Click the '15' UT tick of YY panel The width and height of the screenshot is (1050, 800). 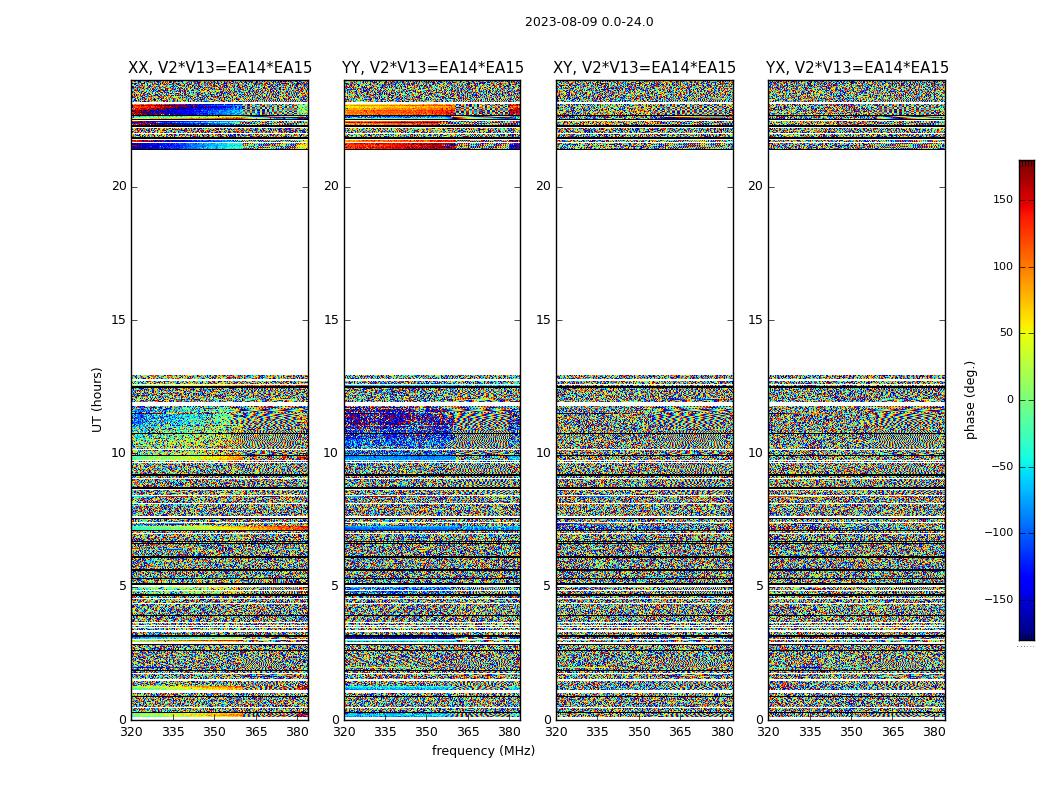pyautogui.click(x=331, y=320)
